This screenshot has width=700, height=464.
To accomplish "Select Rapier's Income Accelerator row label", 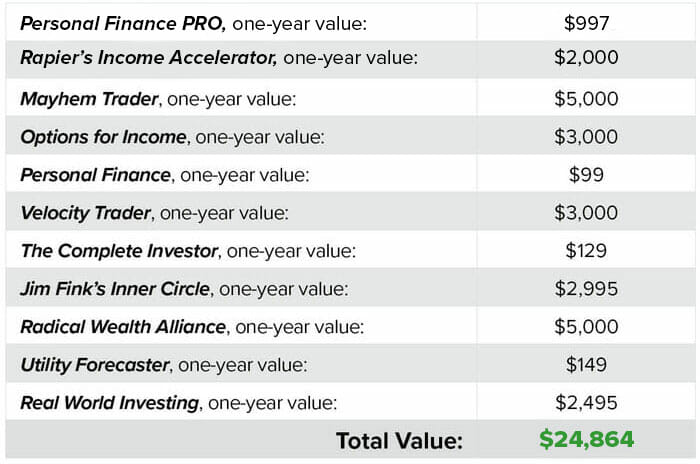I will click(x=148, y=58).
